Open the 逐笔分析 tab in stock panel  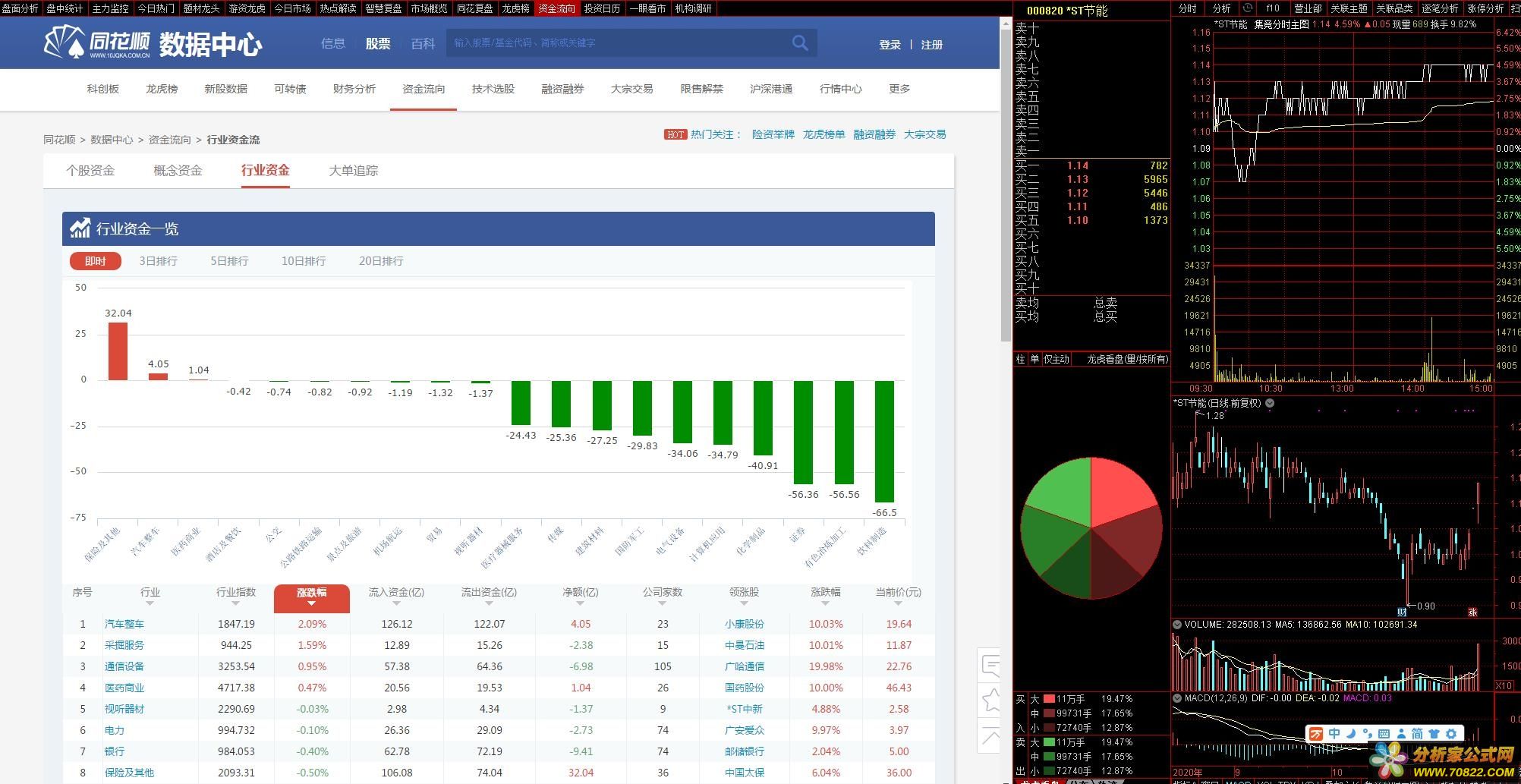[x=1440, y=8]
